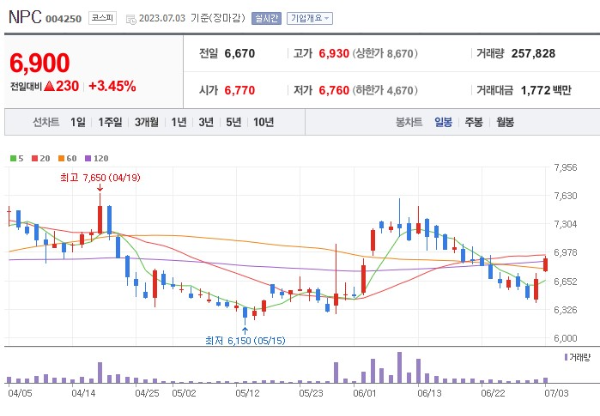Click the orange 60-day moving average legend
This screenshot has height=416, width=600.
tap(67, 158)
